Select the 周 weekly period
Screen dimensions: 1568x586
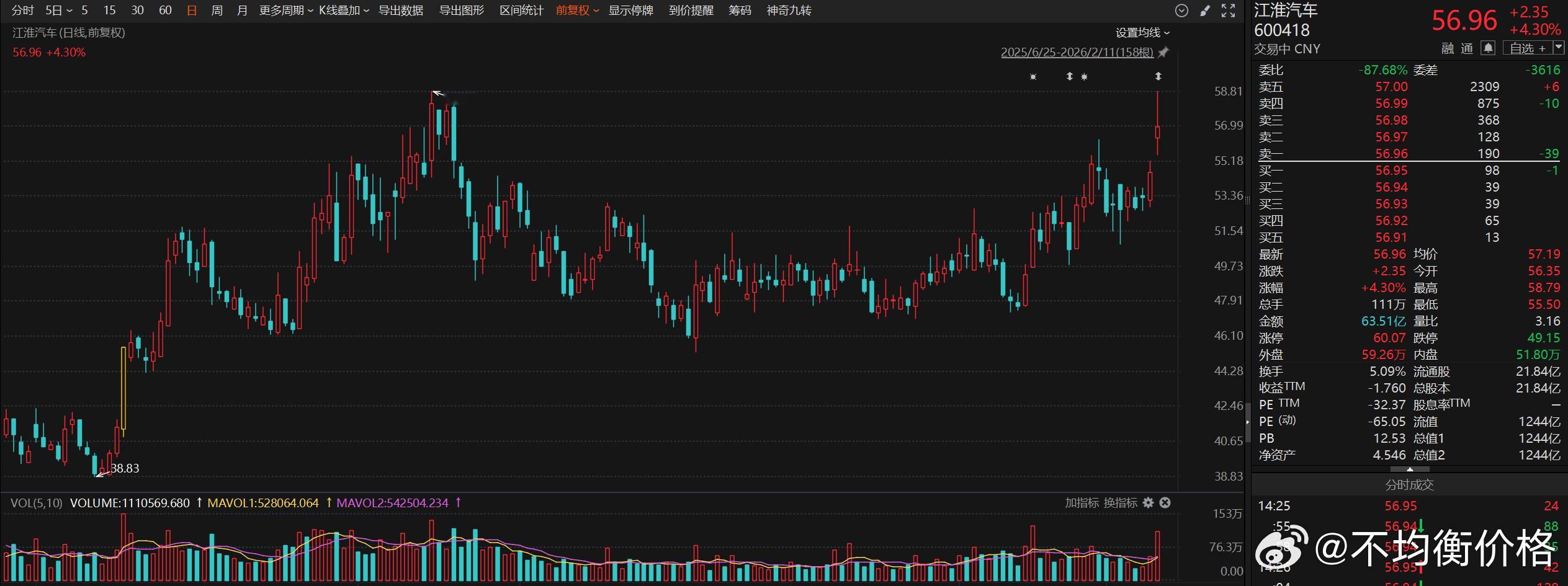(x=217, y=11)
